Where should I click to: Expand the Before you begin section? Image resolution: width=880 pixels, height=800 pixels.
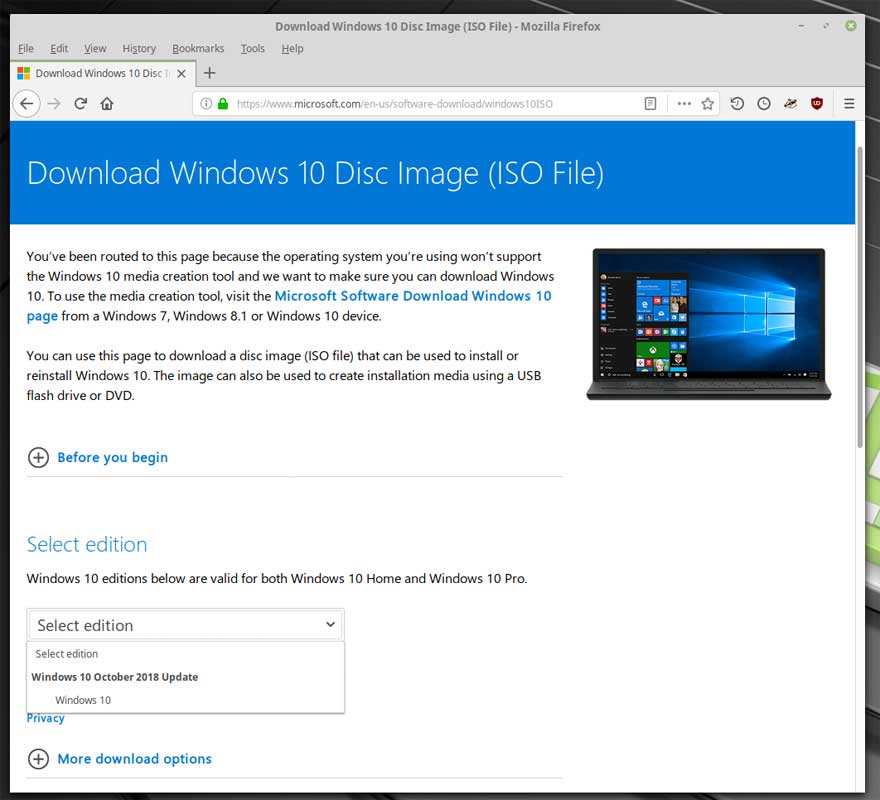tap(112, 457)
